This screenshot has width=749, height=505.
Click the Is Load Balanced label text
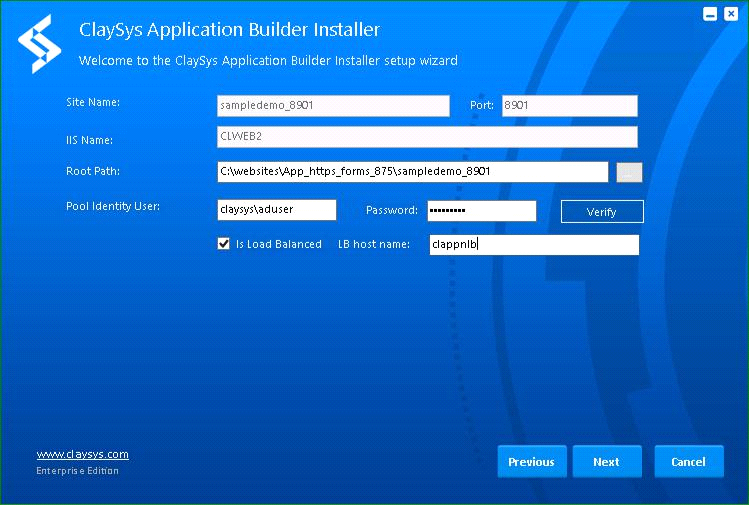click(x=278, y=244)
